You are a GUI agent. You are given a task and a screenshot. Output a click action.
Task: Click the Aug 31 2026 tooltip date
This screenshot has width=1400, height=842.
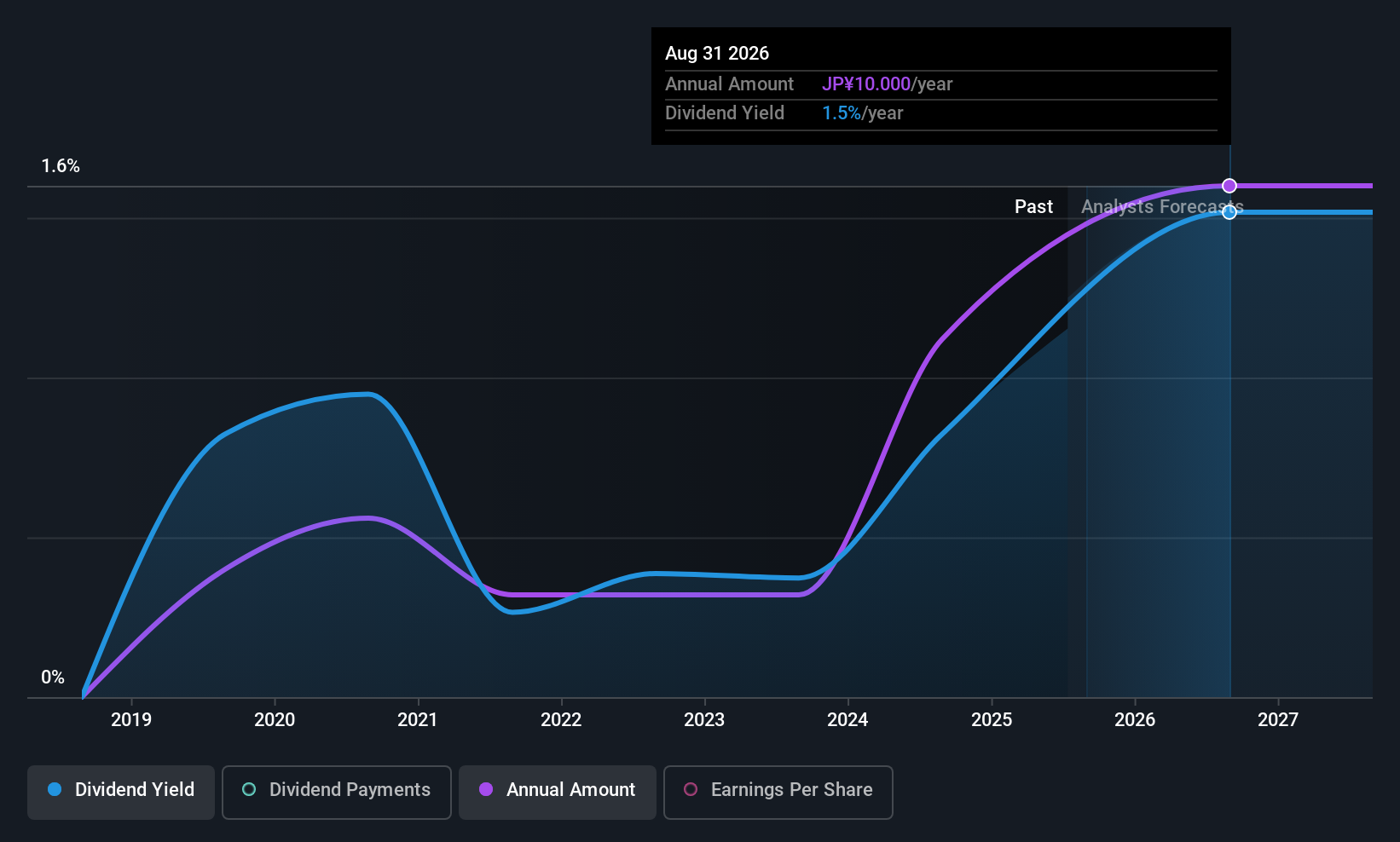pyautogui.click(x=717, y=53)
